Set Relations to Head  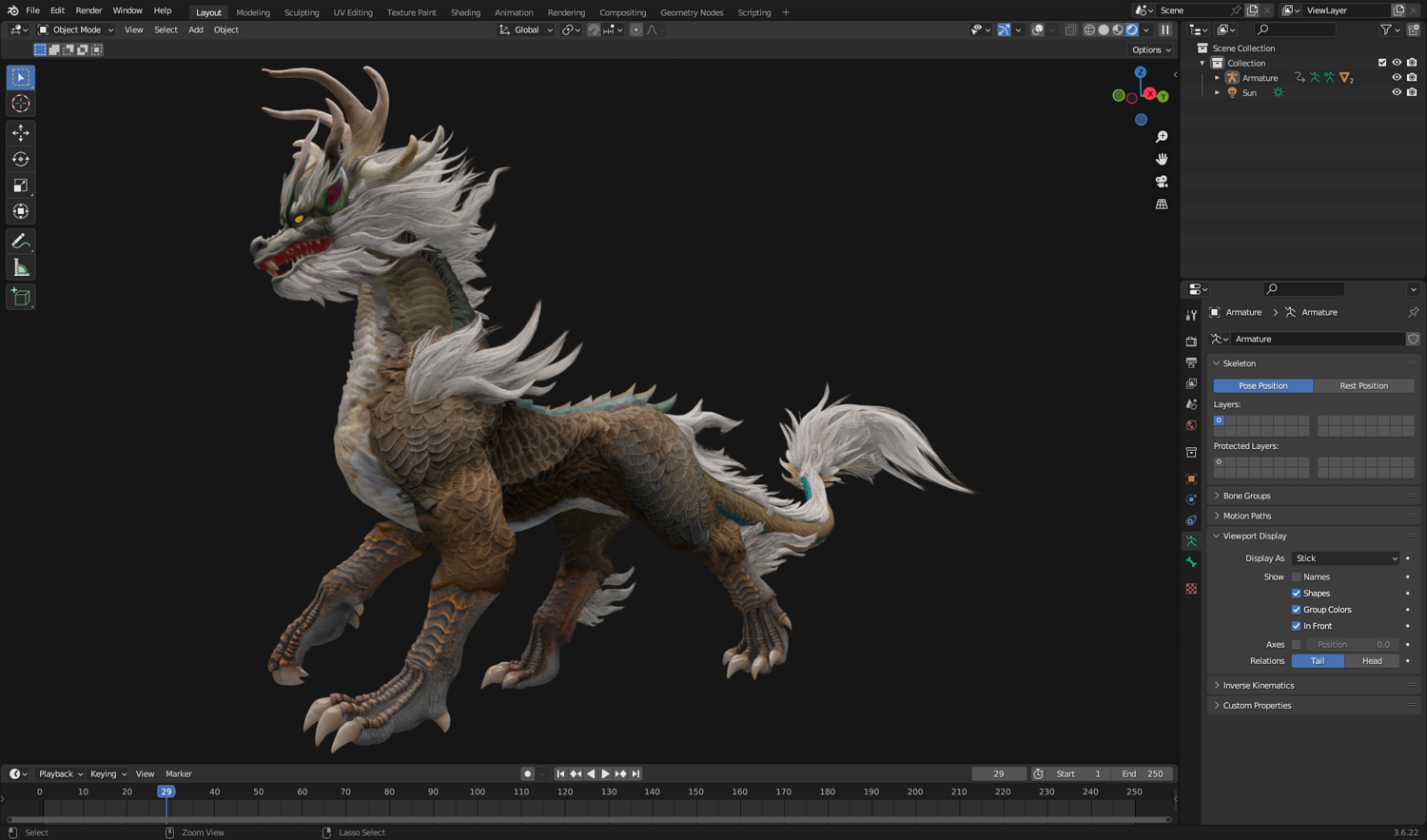1371,661
